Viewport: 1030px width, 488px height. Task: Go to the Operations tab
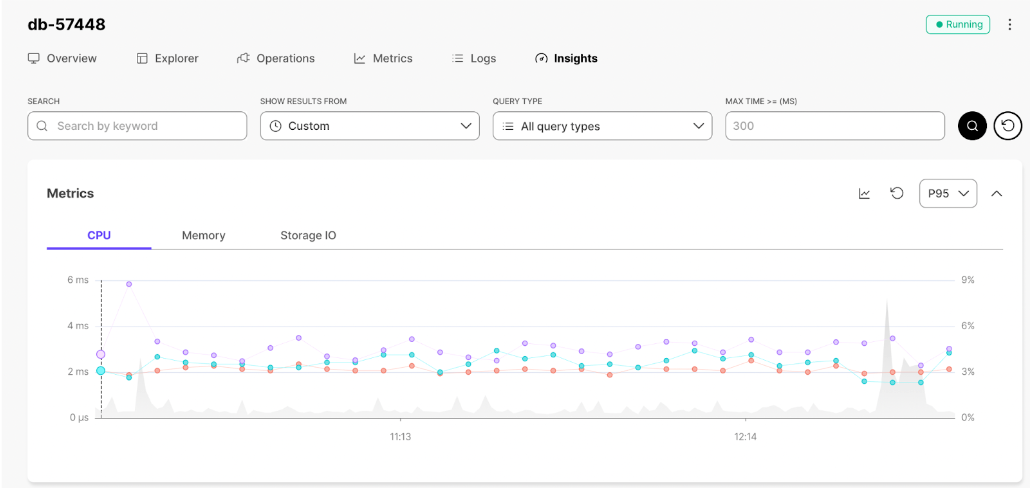coord(275,58)
